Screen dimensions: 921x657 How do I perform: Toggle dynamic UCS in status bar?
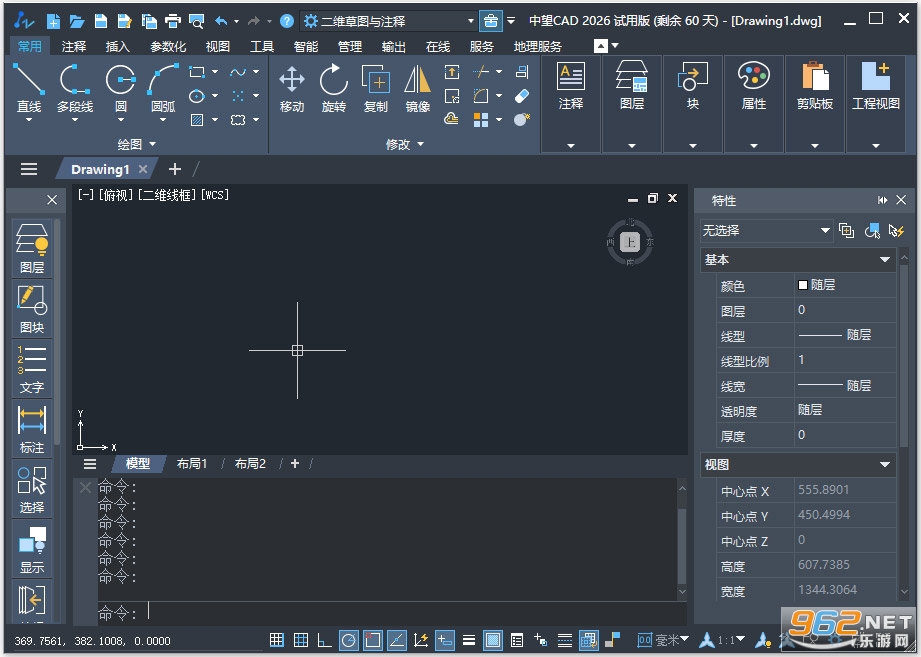click(x=421, y=640)
